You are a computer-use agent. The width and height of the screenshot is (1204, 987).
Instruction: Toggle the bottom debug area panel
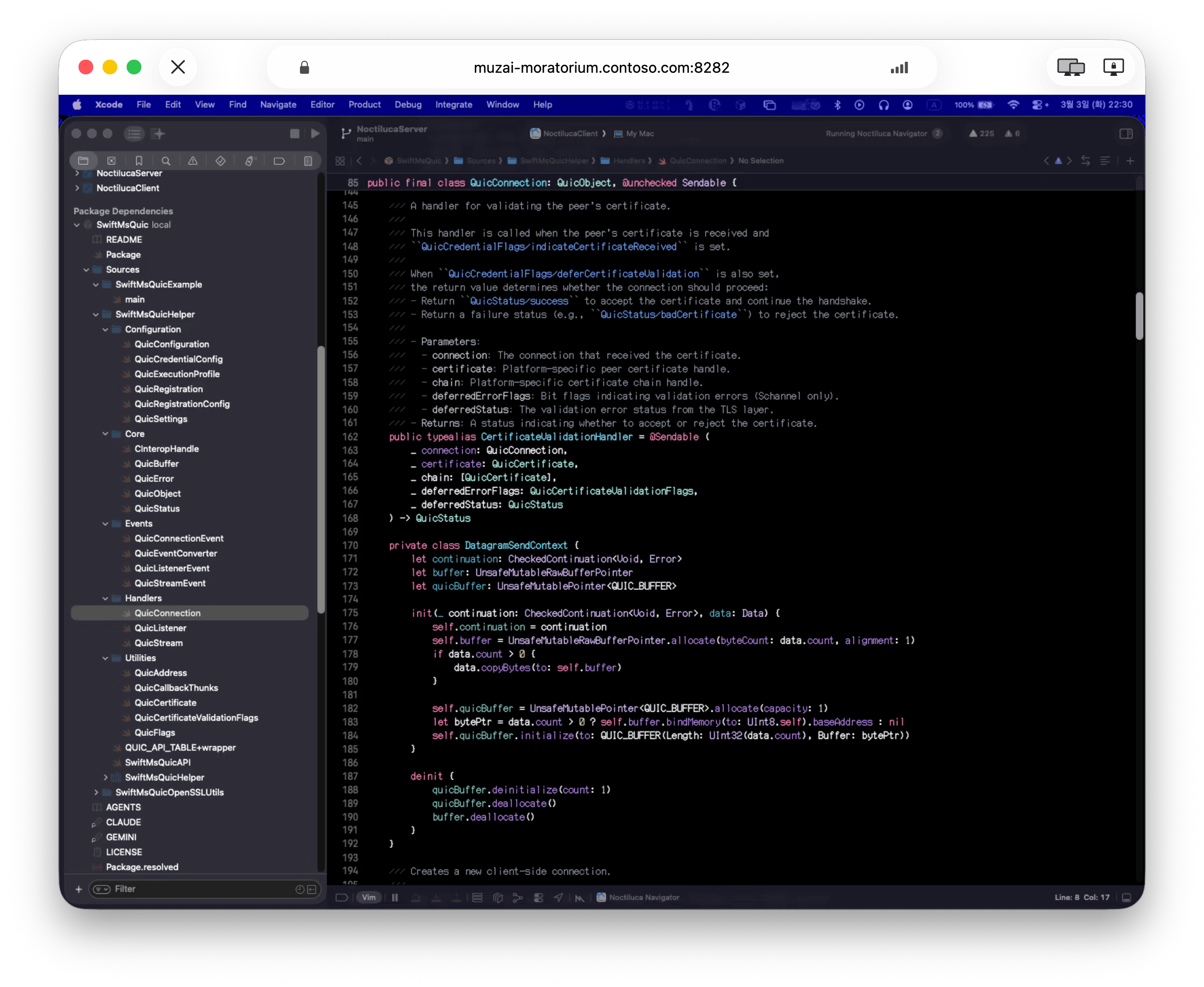pos(1126,897)
